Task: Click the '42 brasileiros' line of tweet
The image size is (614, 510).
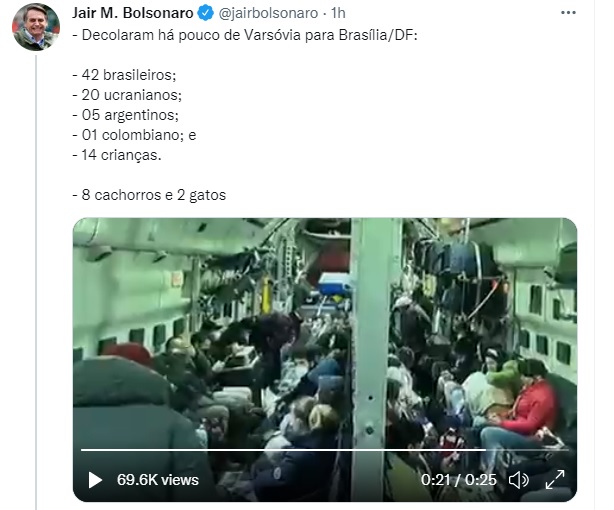Action: (125, 75)
